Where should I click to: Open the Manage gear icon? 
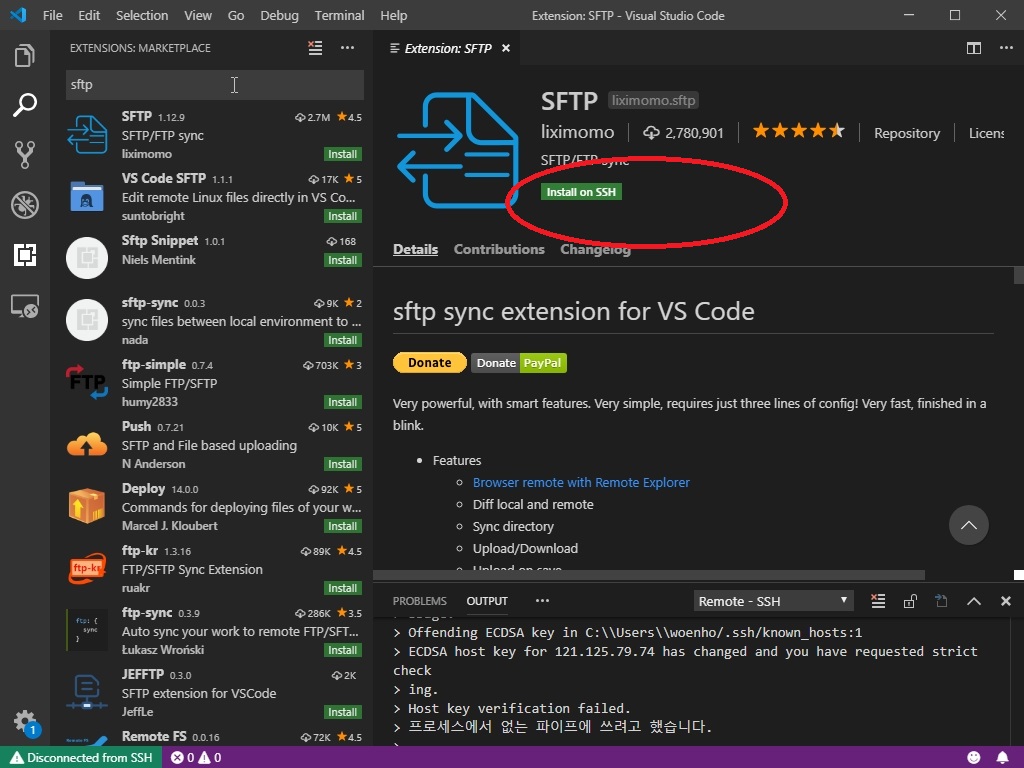coord(26,722)
